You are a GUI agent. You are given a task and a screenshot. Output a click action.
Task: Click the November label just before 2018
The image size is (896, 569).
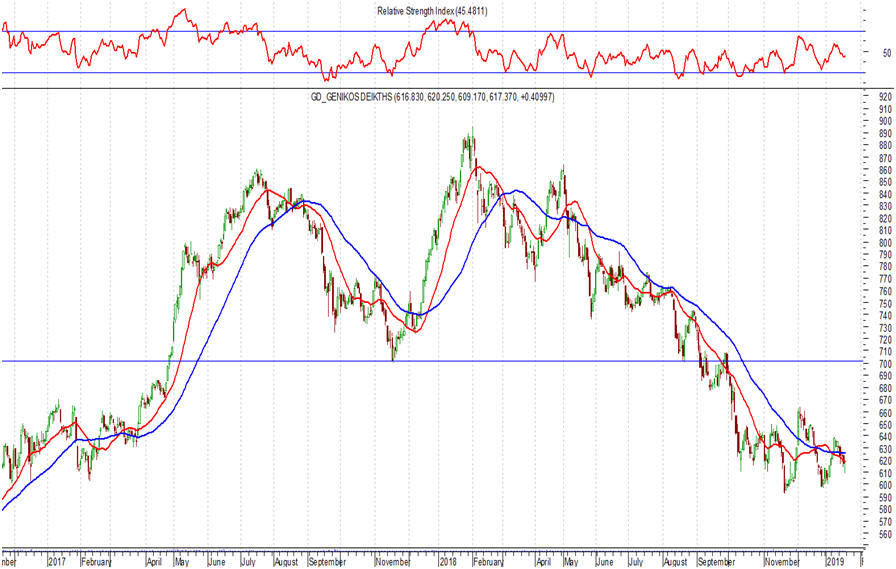394,562
